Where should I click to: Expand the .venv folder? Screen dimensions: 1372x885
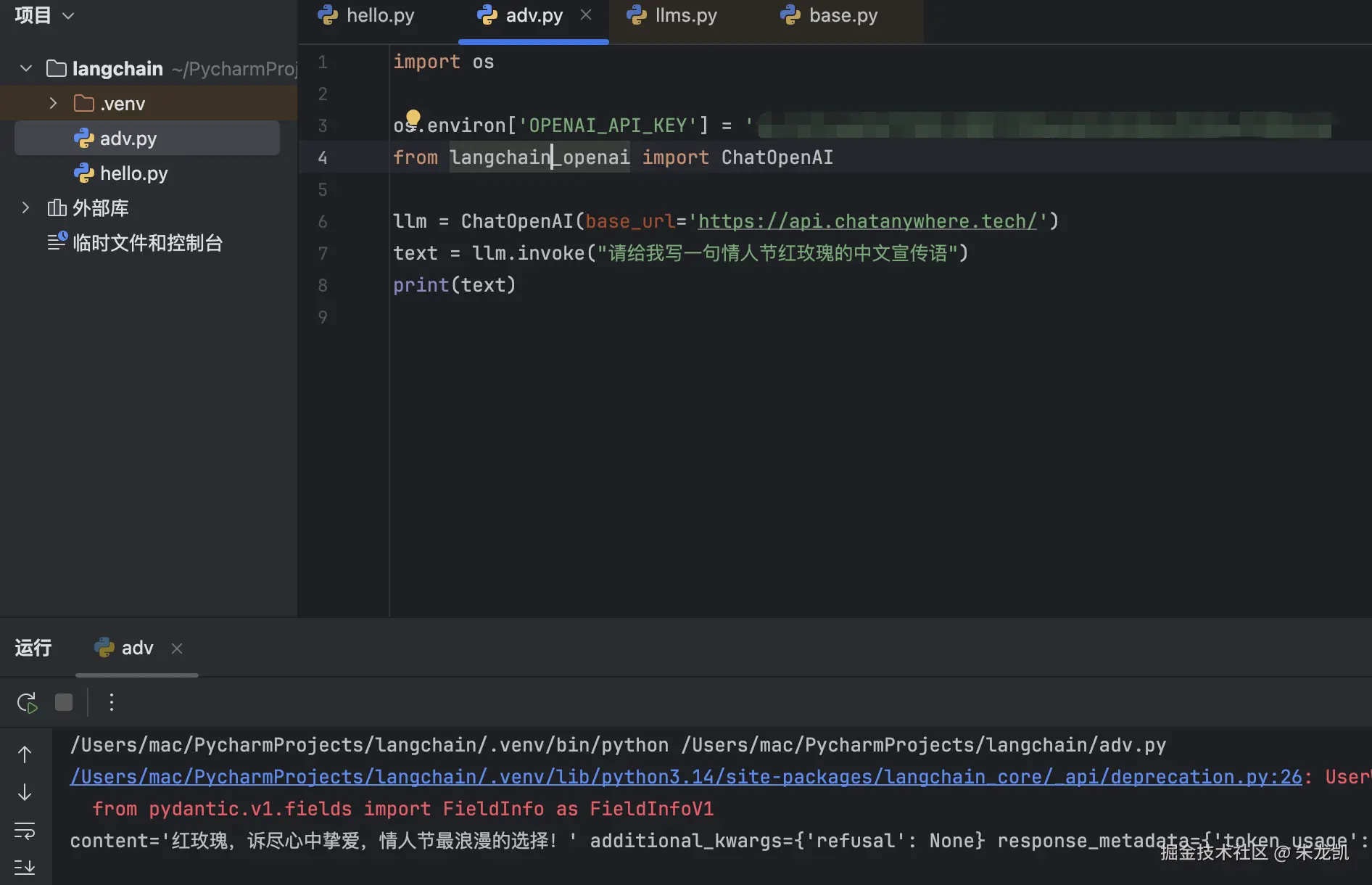[x=53, y=104]
